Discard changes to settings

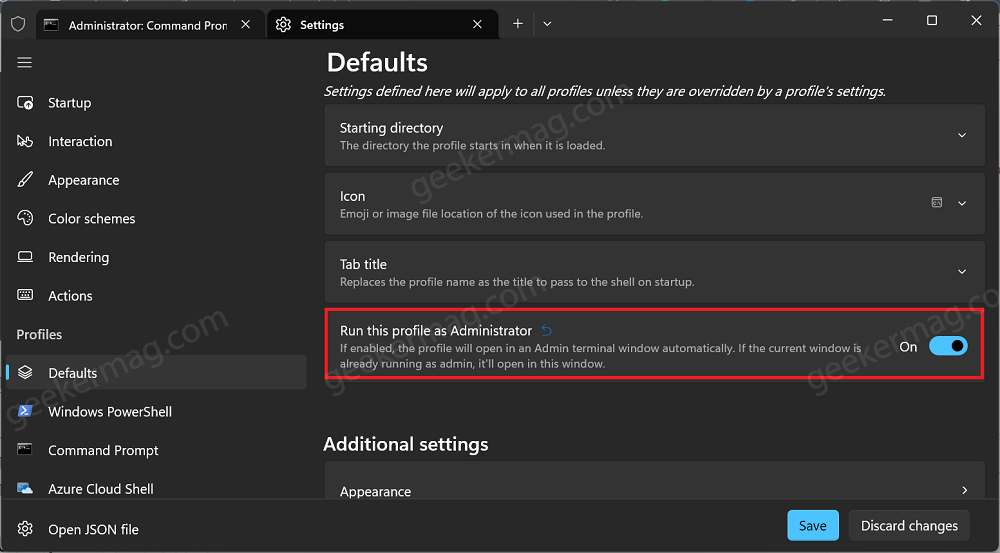point(909,526)
